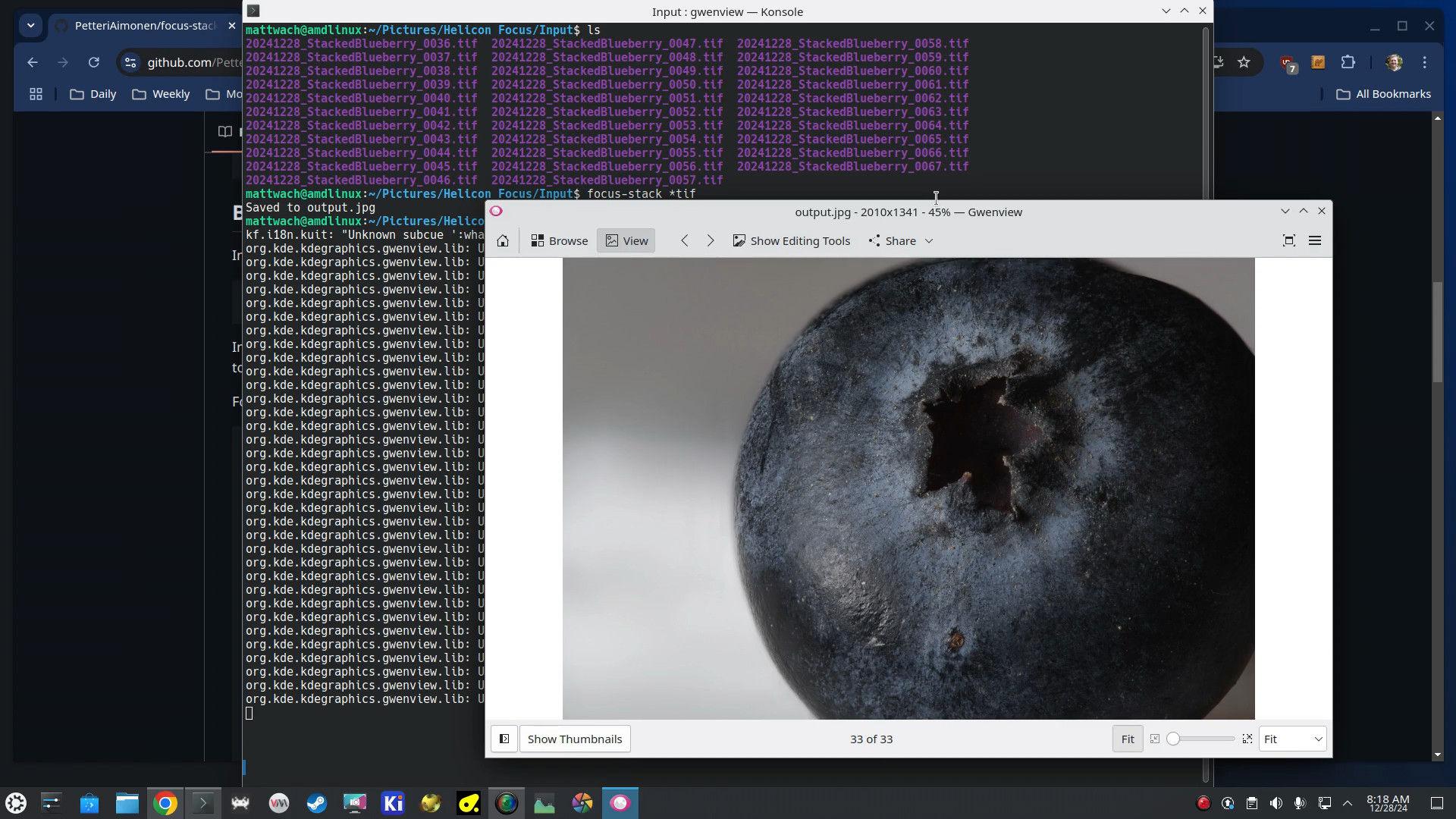1456x819 pixels.
Task: Open KDE application launcher
Action: coord(16,803)
